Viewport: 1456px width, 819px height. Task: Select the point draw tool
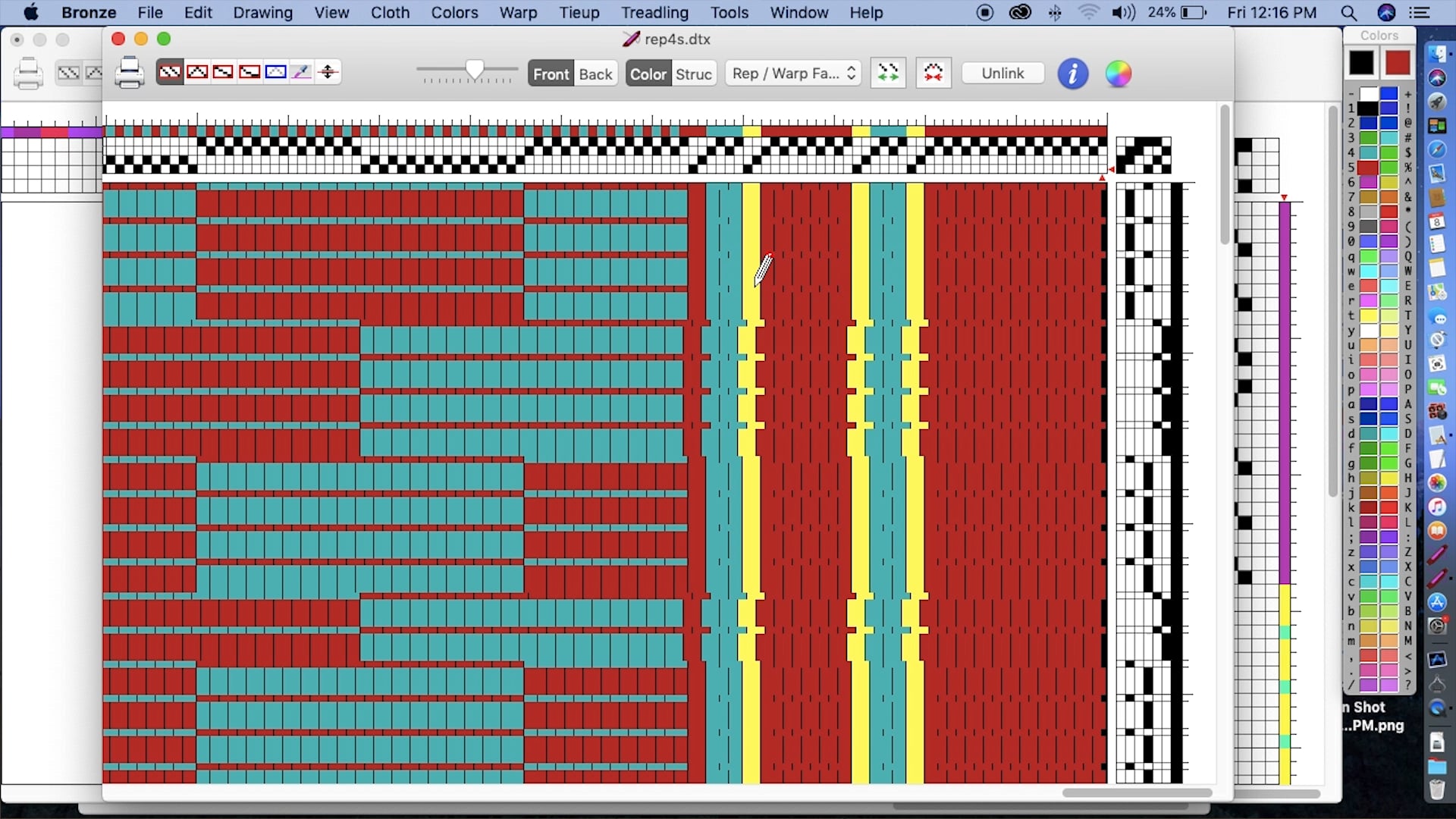(x=198, y=71)
